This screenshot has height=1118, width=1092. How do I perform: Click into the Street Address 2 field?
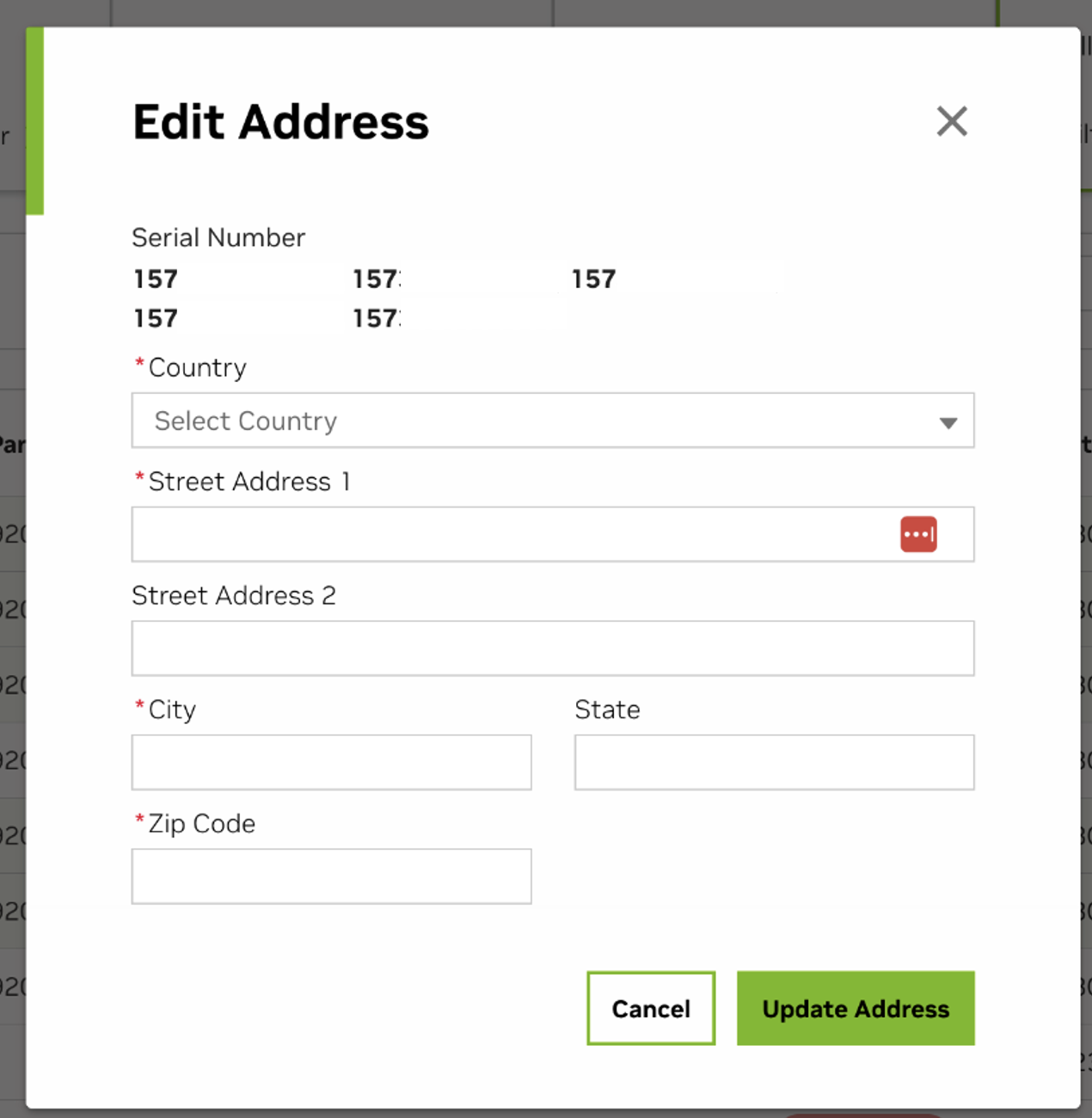[552, 648]
